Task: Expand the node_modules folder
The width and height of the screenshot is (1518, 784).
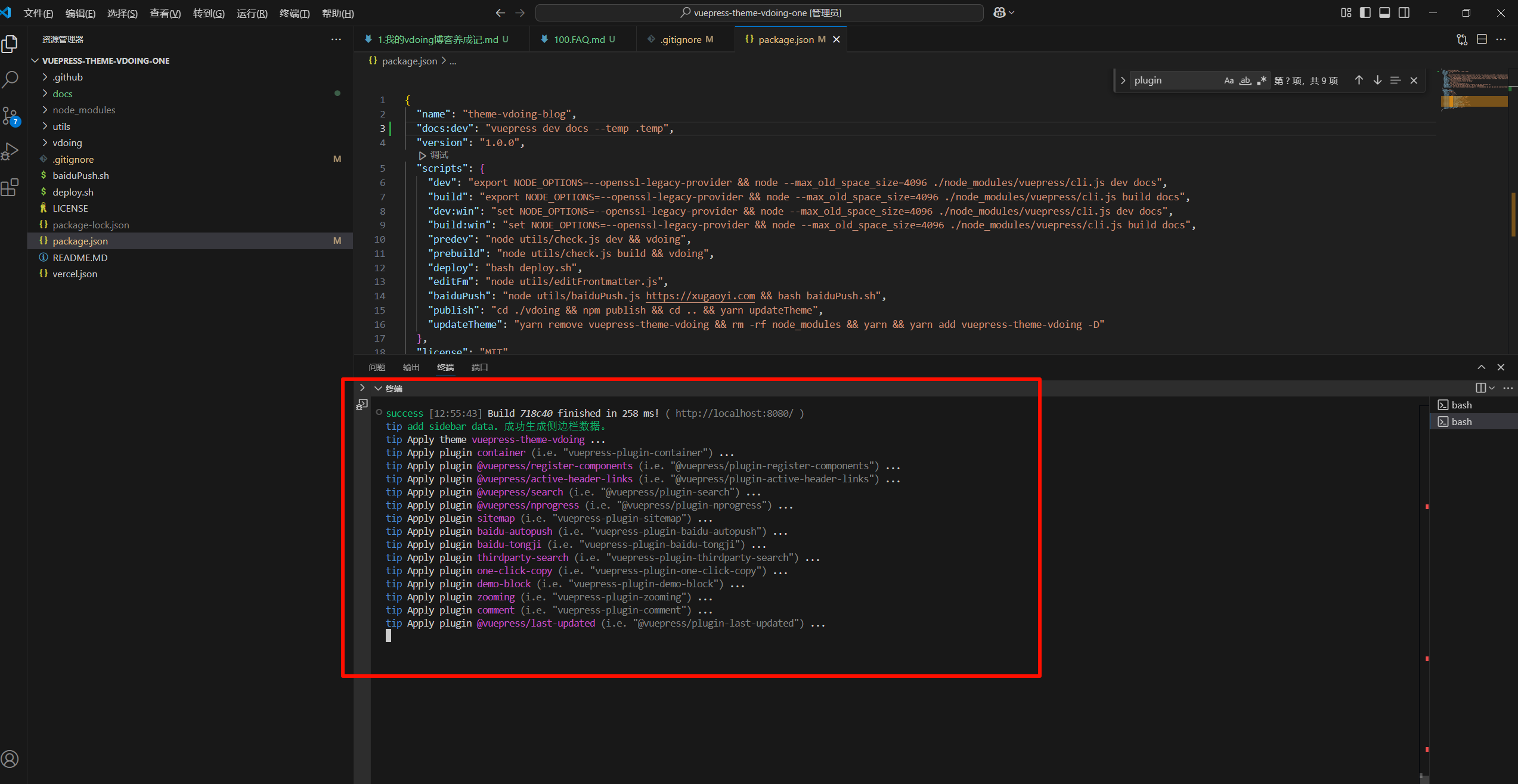Action: [83, 110]
